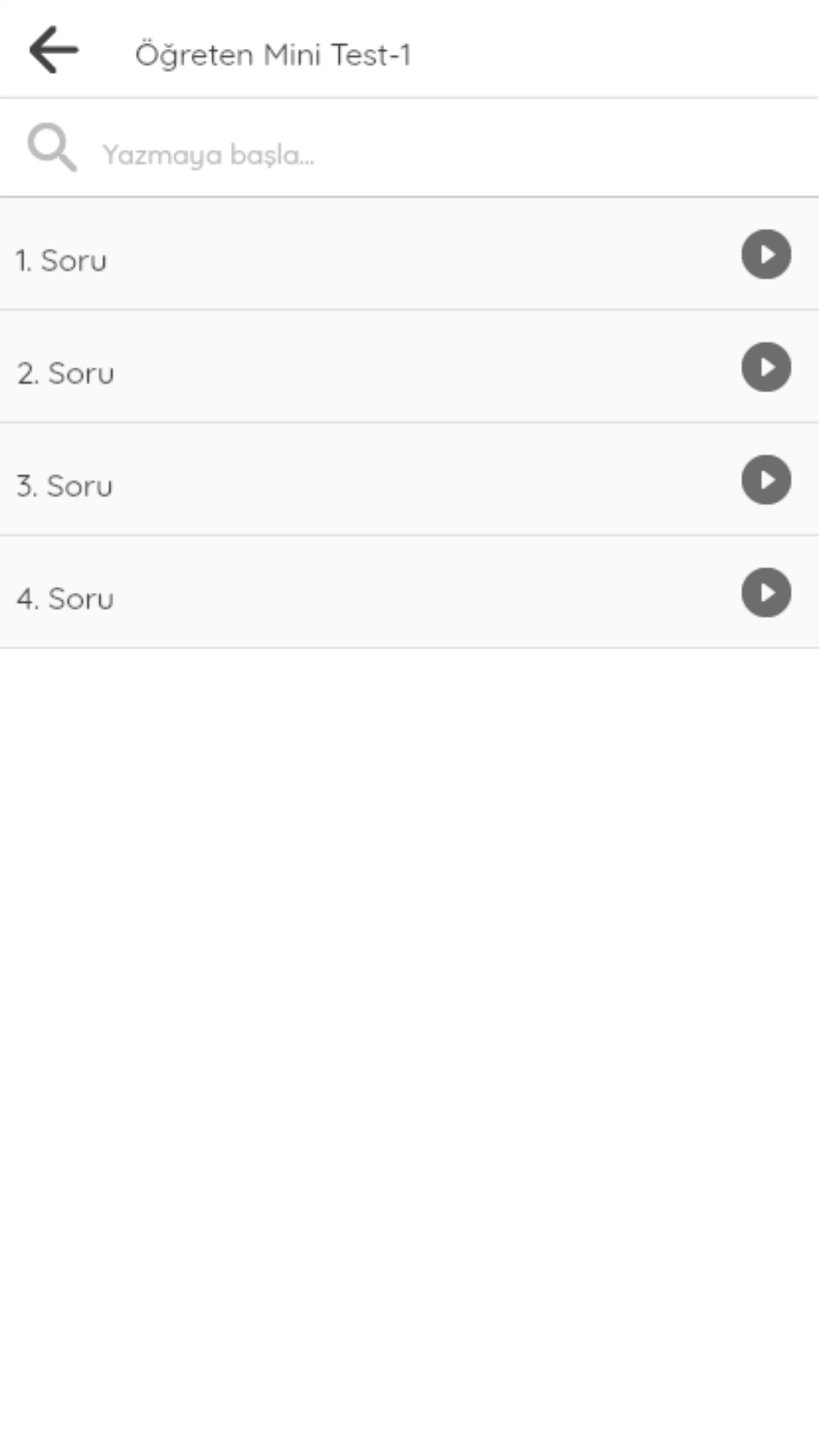Open the 1. Soru label

pyautogui.click(x=61, y=260)
